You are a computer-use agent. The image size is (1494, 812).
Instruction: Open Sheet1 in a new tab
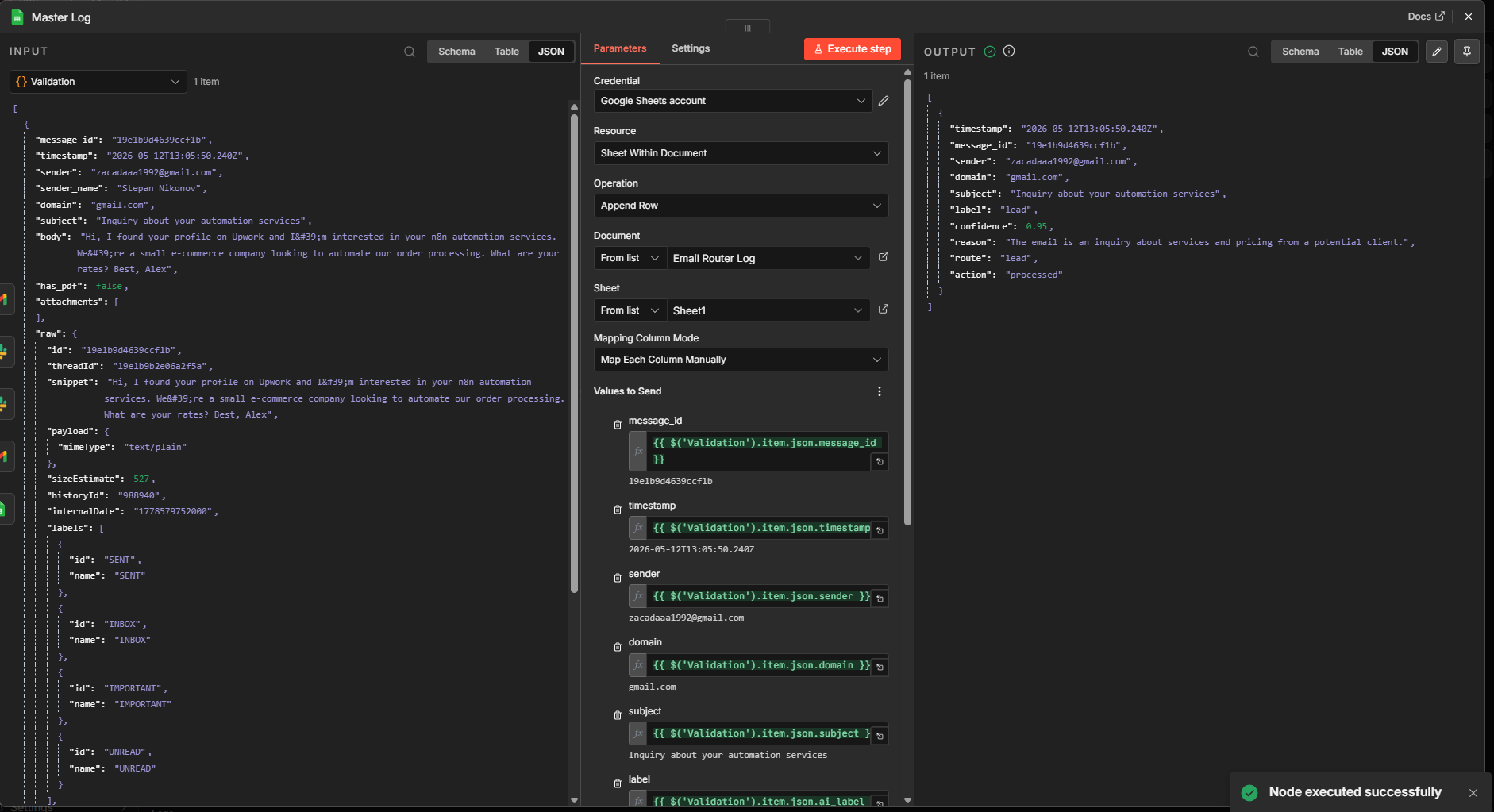tap(884, 310)
